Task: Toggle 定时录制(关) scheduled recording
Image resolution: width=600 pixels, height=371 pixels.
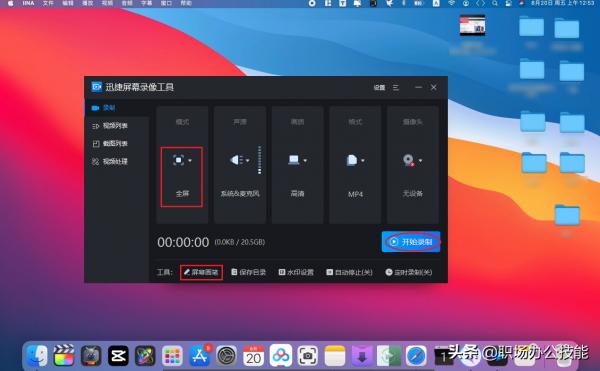Action: pyautogui.click(x=409, y=272)
